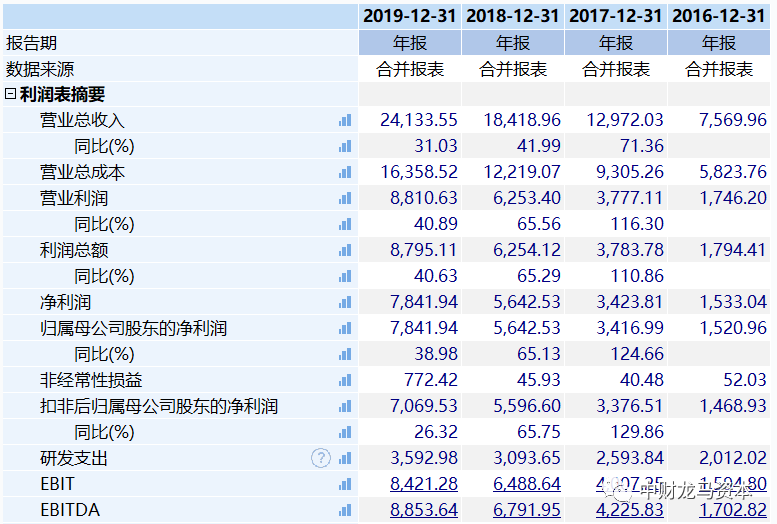This screenshot has width=777, height=524.
Task: Open chart icon for 归属母公司股东的净利润 row
Action: pyautogui.click(x=345, y=328)
